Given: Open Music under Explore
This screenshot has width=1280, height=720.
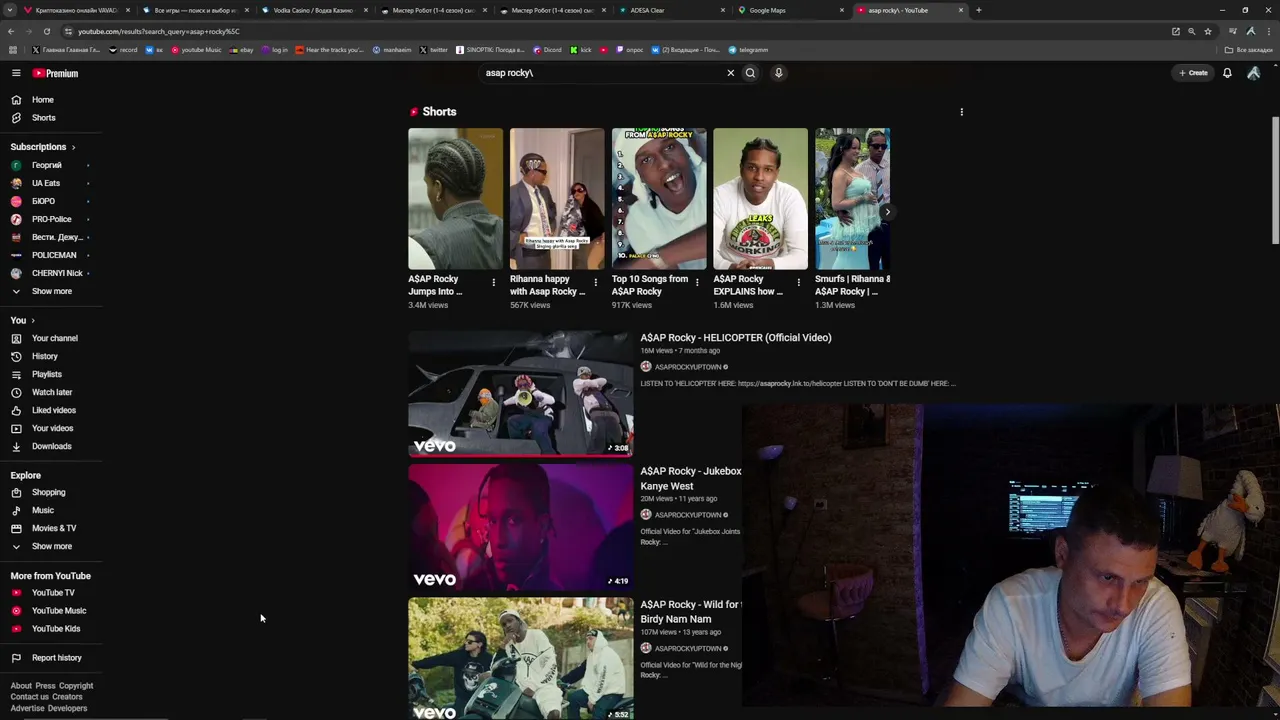Looking at the screenshot, I should coord(42,510).
